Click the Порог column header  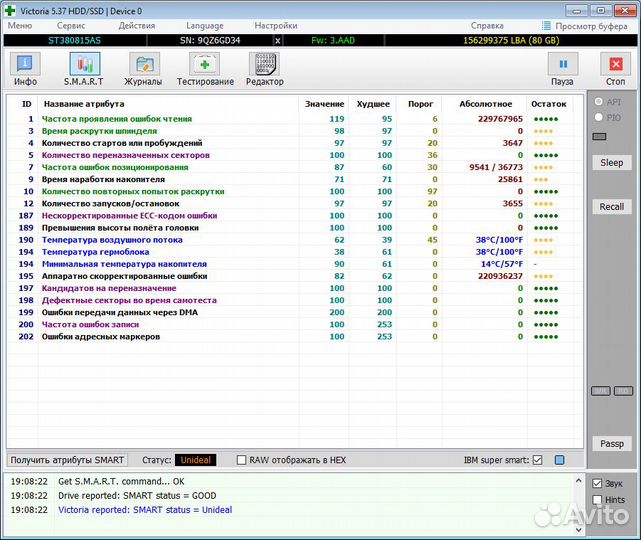(x=420, y=104)
